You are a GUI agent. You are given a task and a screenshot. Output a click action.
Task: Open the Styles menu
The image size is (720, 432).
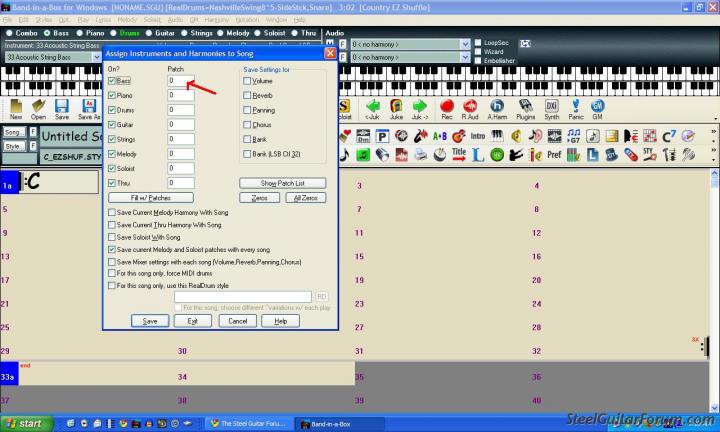pos(44,20)
